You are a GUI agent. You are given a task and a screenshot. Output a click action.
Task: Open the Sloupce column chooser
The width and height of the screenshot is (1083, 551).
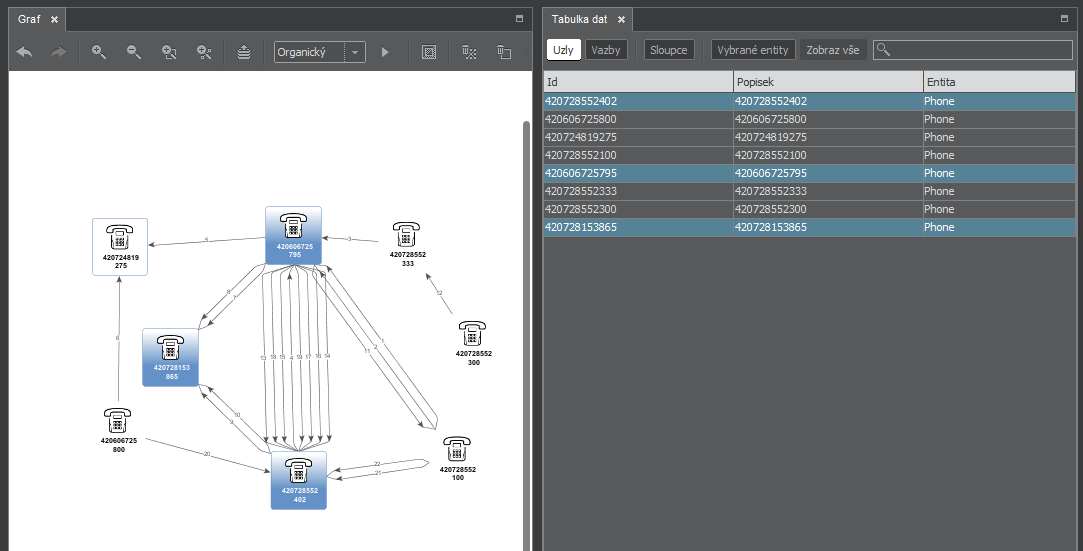click(x=669, y=50)
